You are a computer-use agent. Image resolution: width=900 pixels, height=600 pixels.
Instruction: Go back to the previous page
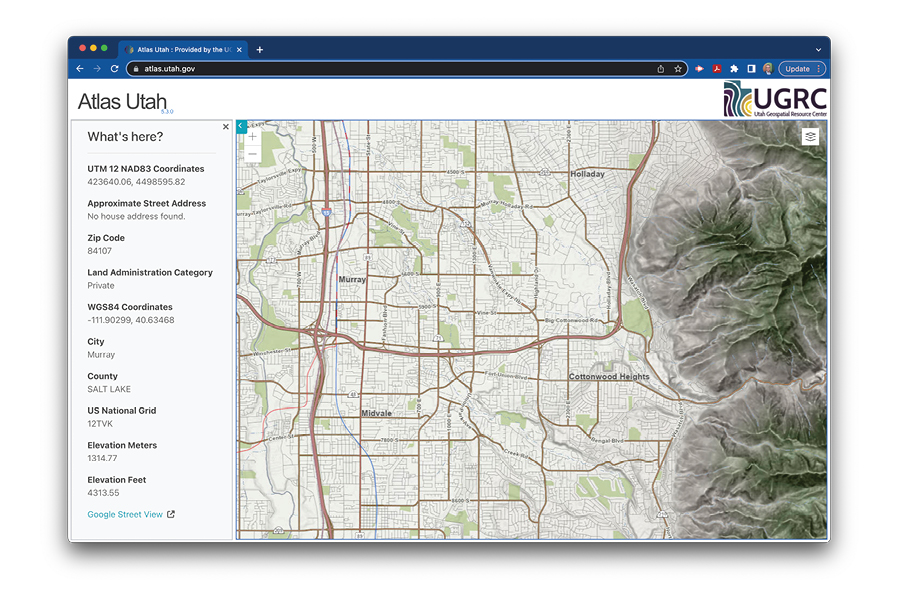[80, 68]
